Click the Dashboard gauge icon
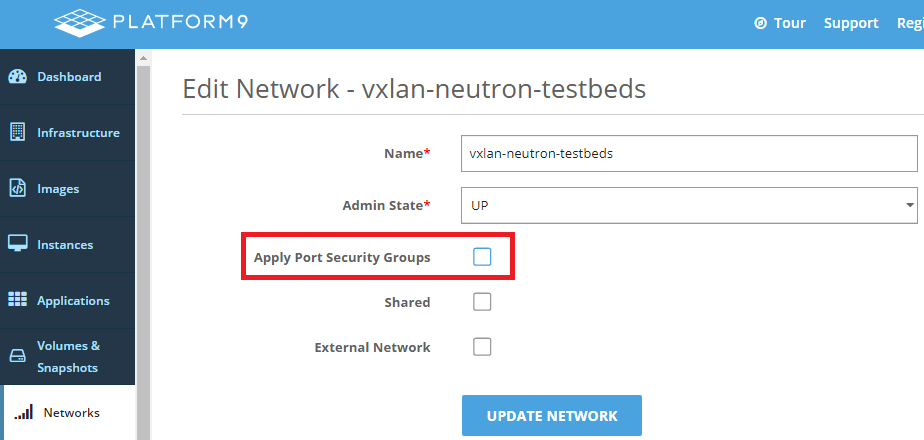The image size is (924, 440). (x=17, y=77)
